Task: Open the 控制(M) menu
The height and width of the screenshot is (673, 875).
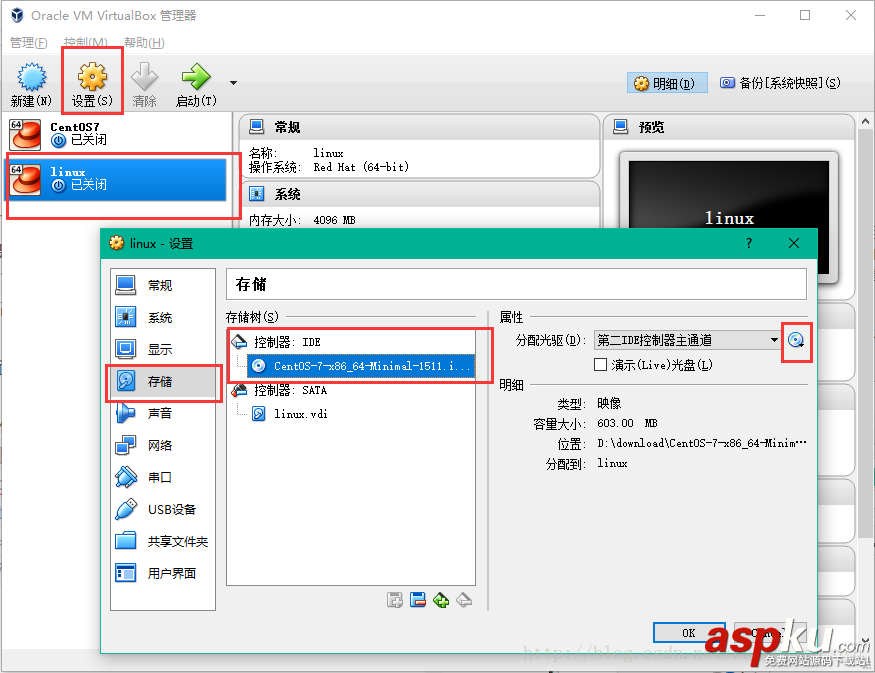Action: tap(85, 42)
